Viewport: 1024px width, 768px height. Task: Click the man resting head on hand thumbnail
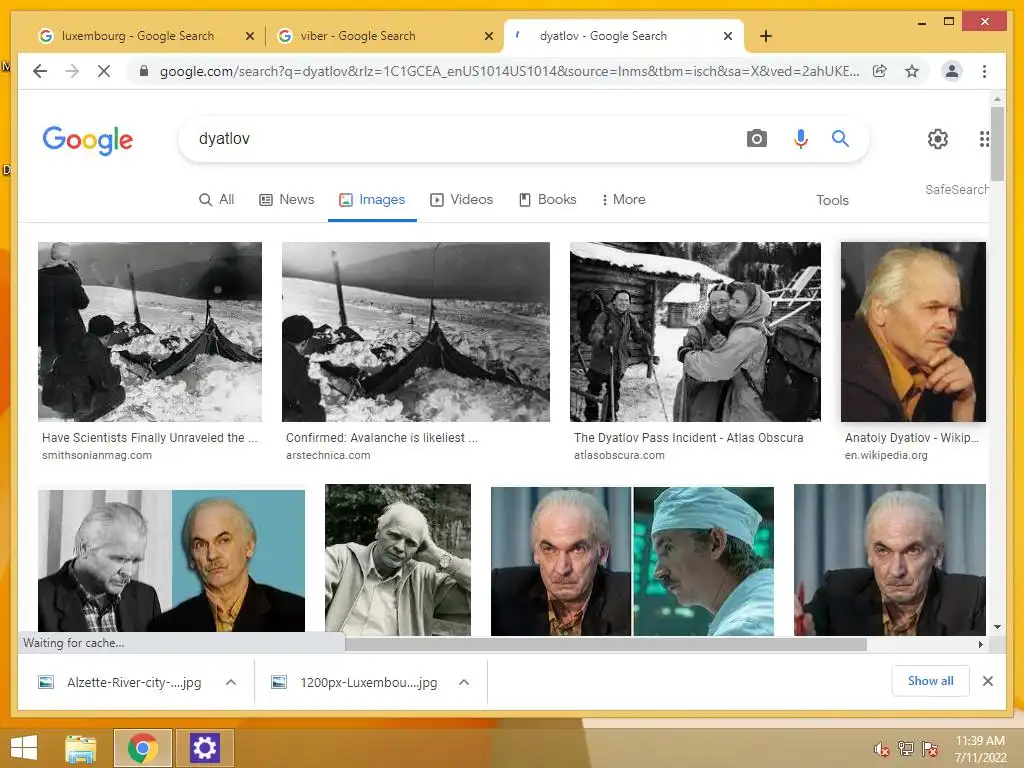pyautogui.click(x=398, y=560)
